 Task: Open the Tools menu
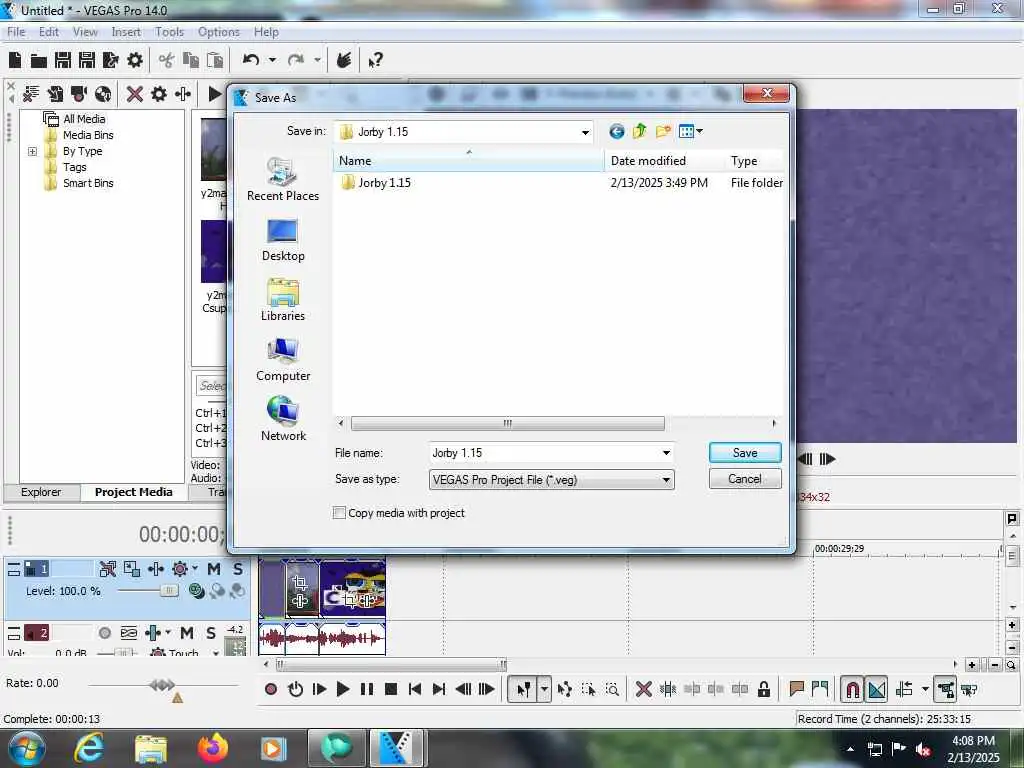[169, 31]
